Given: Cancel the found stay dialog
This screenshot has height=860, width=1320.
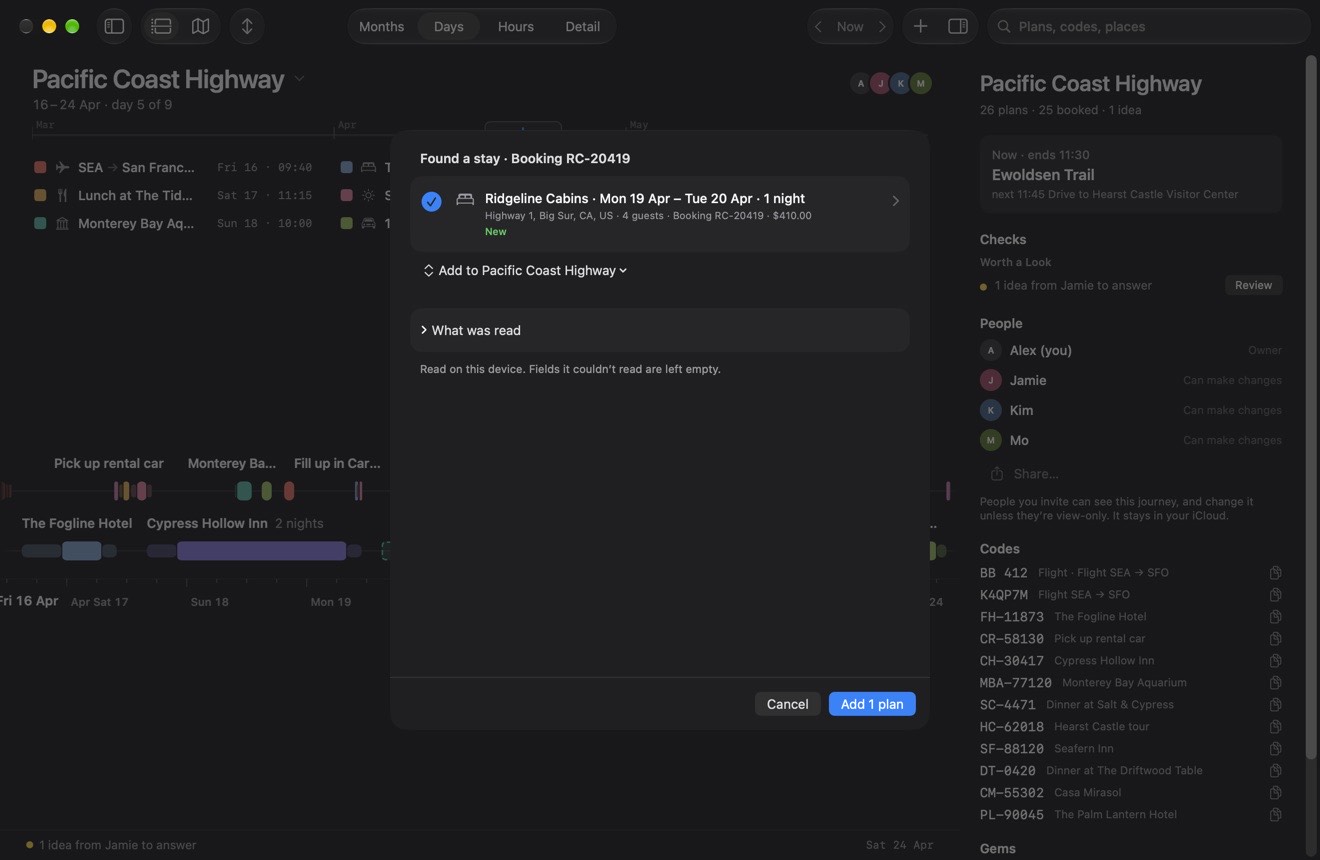Looking at the screenshot, I should (787, 704).
